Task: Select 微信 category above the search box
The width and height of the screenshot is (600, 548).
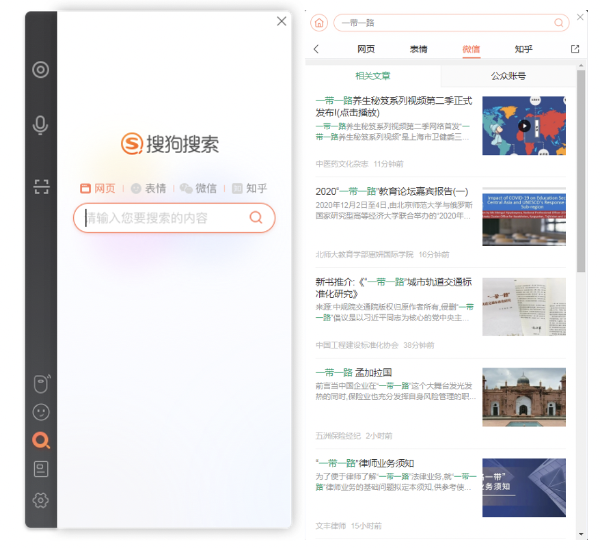Action: click(x=199, y=188)
